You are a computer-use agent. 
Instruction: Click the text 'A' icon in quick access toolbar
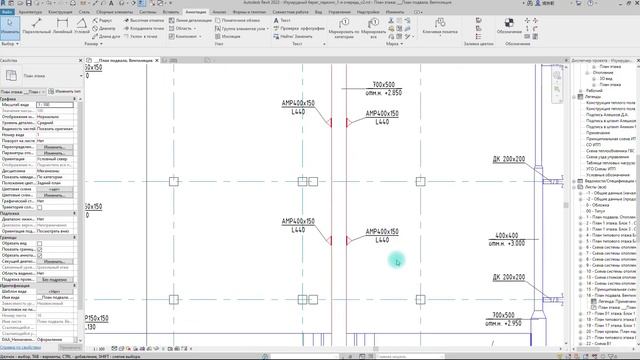coord(111,3)
